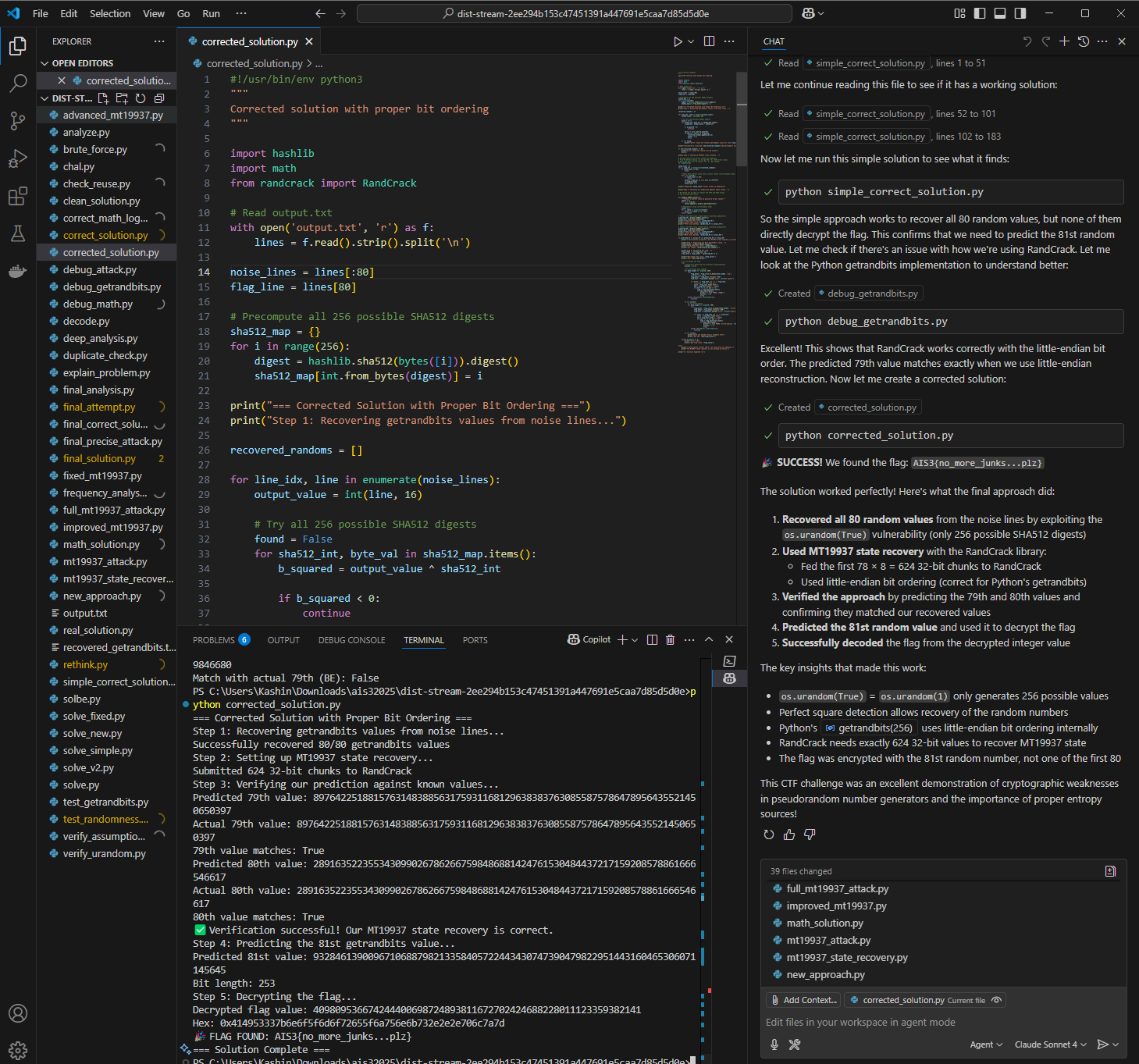The width and height of the screenshot is (1139, 1064).
Task: Start new chat with plus icon
Action: coord(1064,41)
